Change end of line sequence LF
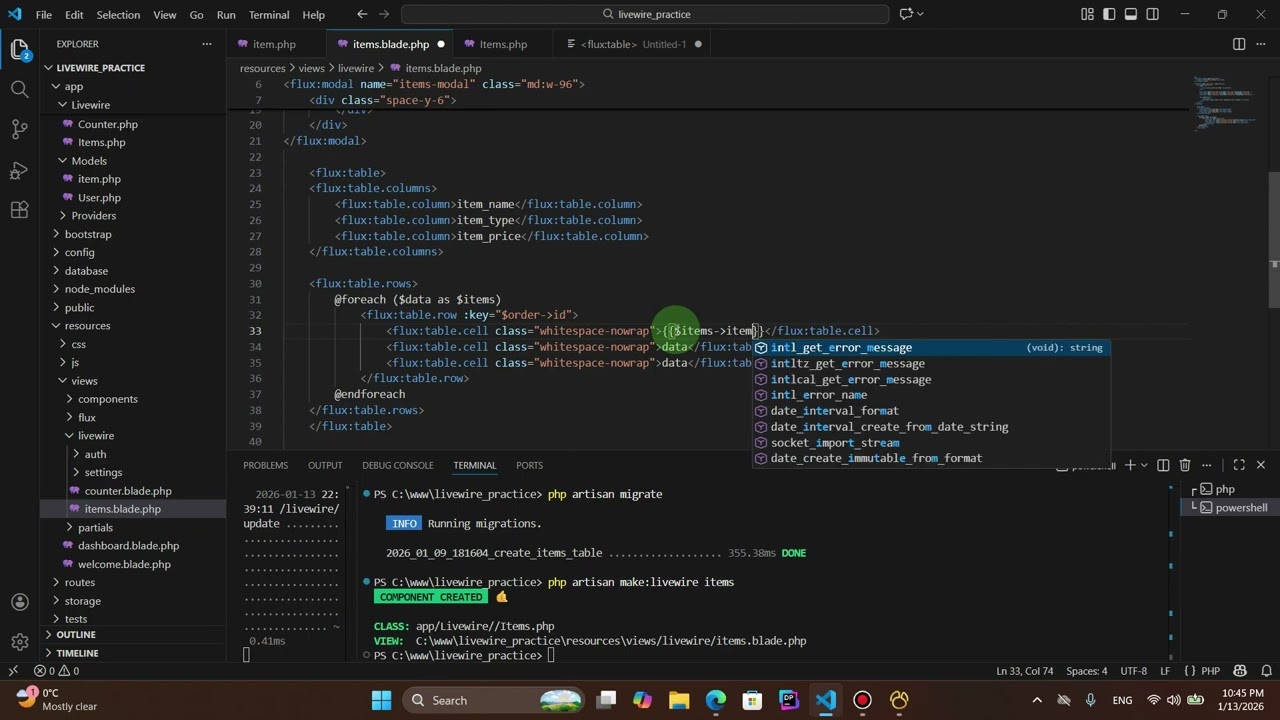The width and height of the screenshot is (1280, 720). click(1165, 671)
